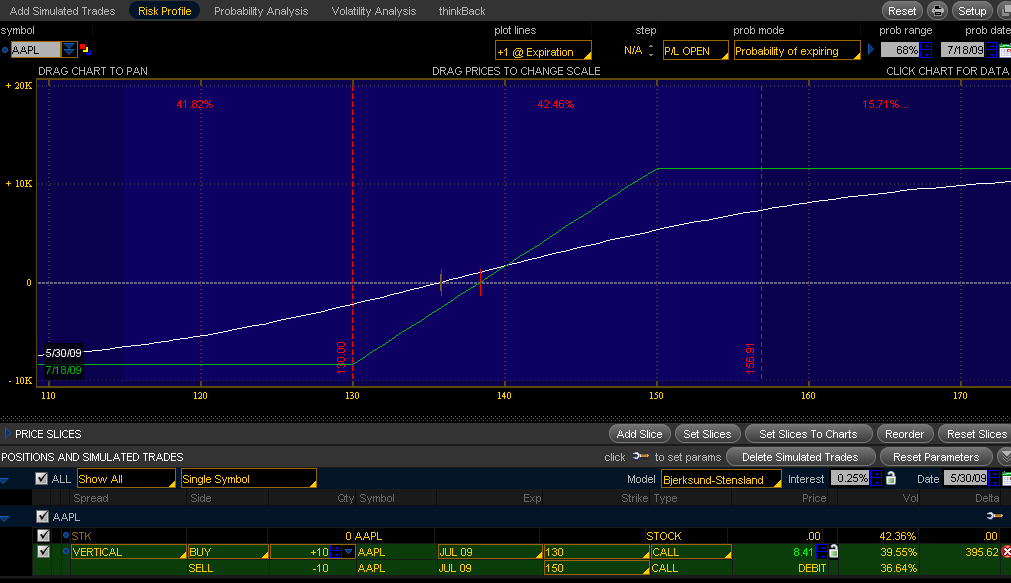The width and height of the screenshot is (1011, 583).
Task: Toggle the ALL positions checkbox
Action: pos(41,479)
